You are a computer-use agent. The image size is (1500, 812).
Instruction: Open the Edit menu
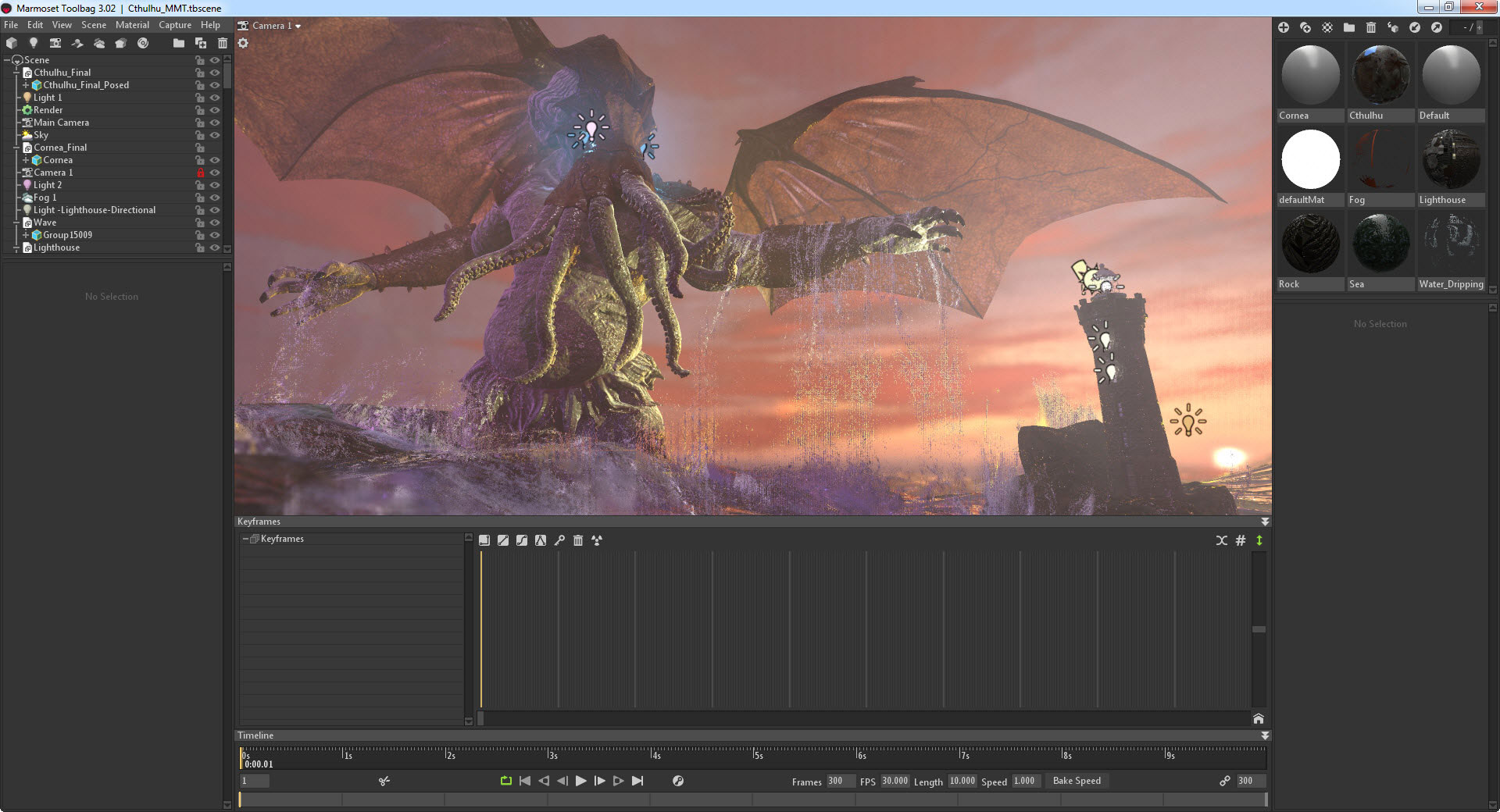[35, 25]
